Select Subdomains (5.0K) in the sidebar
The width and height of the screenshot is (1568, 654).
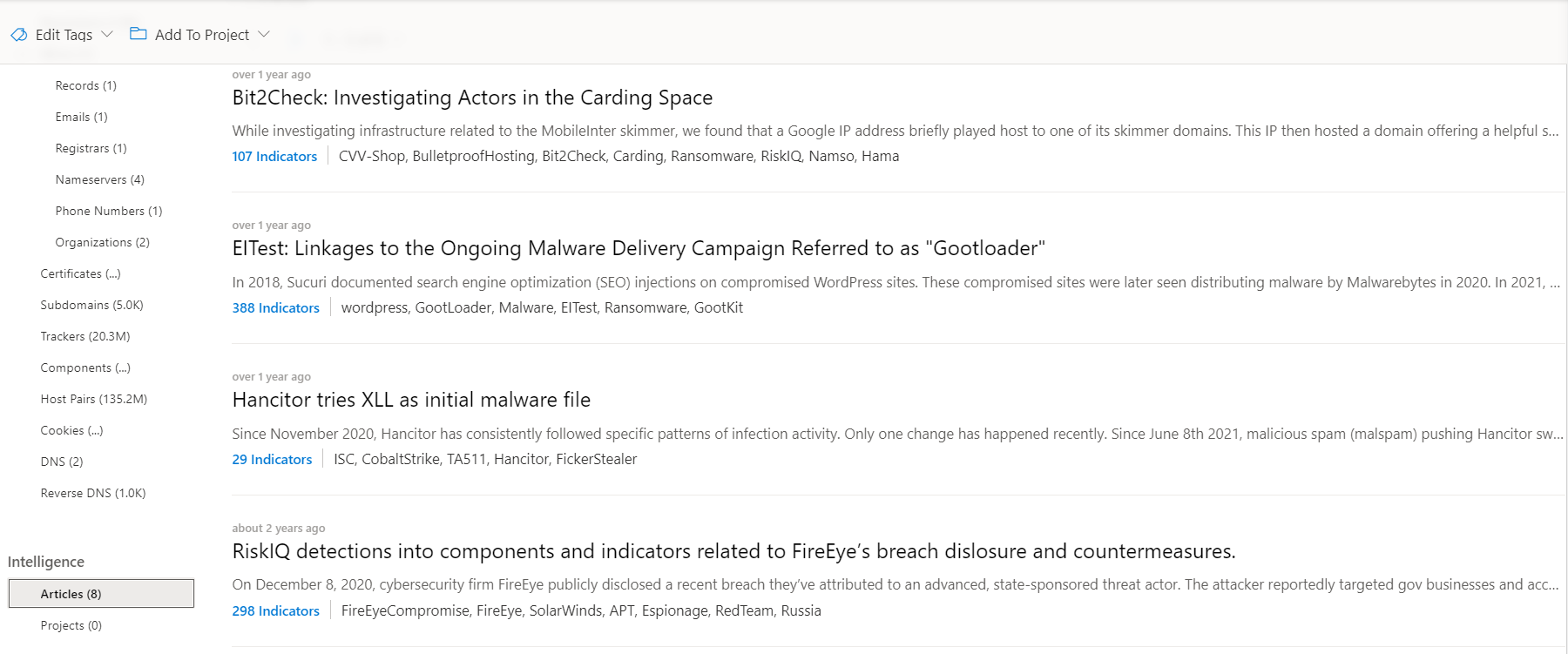pos(91,304)
